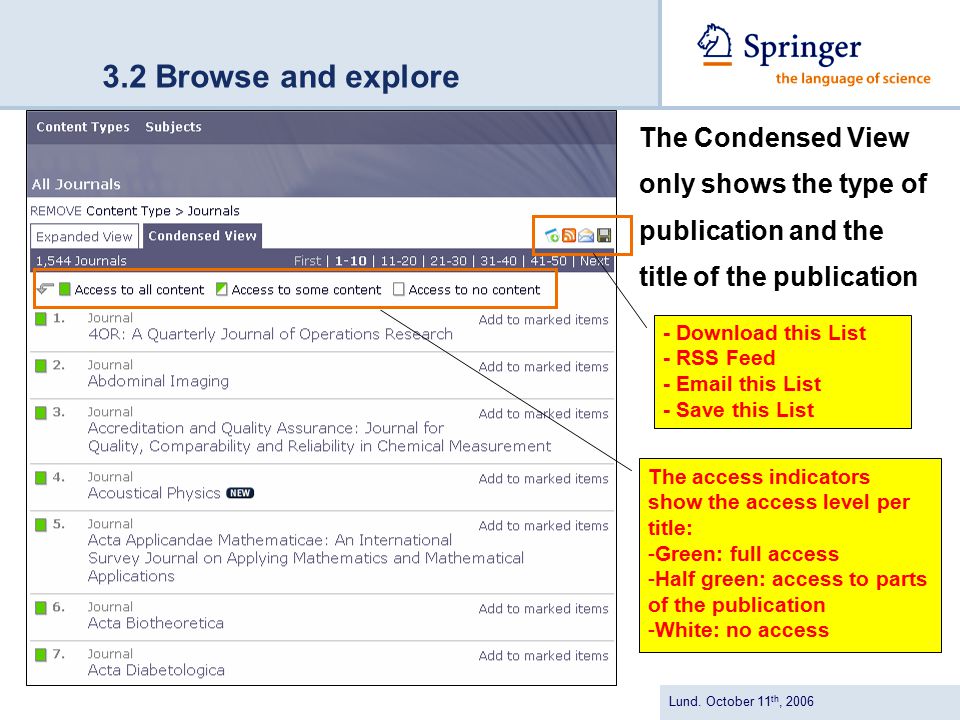Add Acta Diabetologica to marked items
960x720 pixels.
[x=543, y=656]
